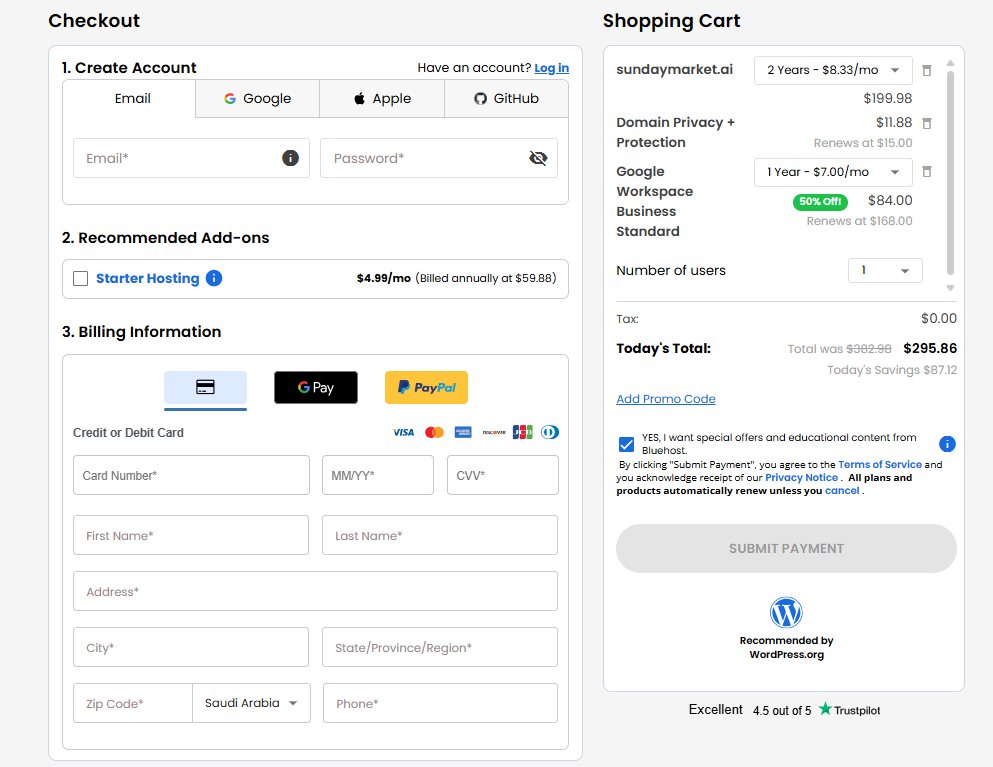
Task: Click the sundaymarket.ai domain name
Action: pos(674,69)
